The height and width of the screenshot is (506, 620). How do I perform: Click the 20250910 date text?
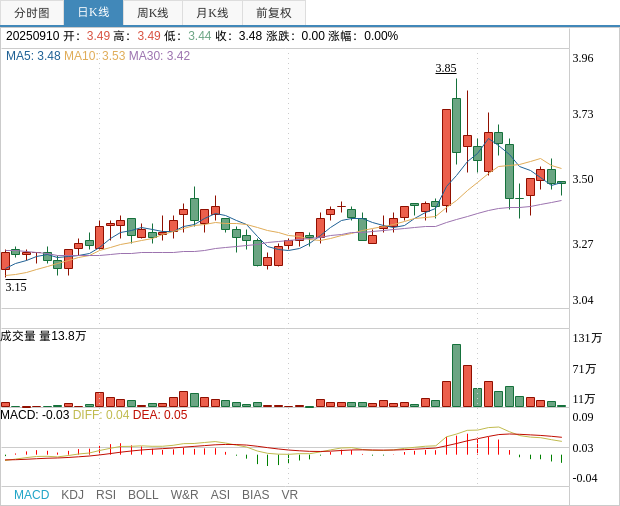click(32, 36)
